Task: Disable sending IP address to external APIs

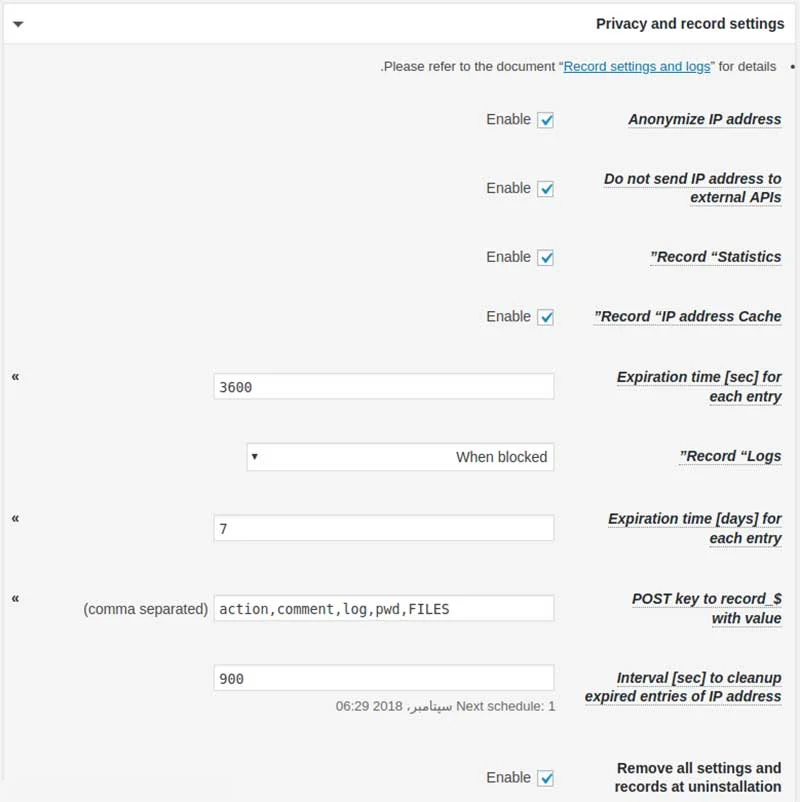Action: pyautogui.click(x=546, y=188)
